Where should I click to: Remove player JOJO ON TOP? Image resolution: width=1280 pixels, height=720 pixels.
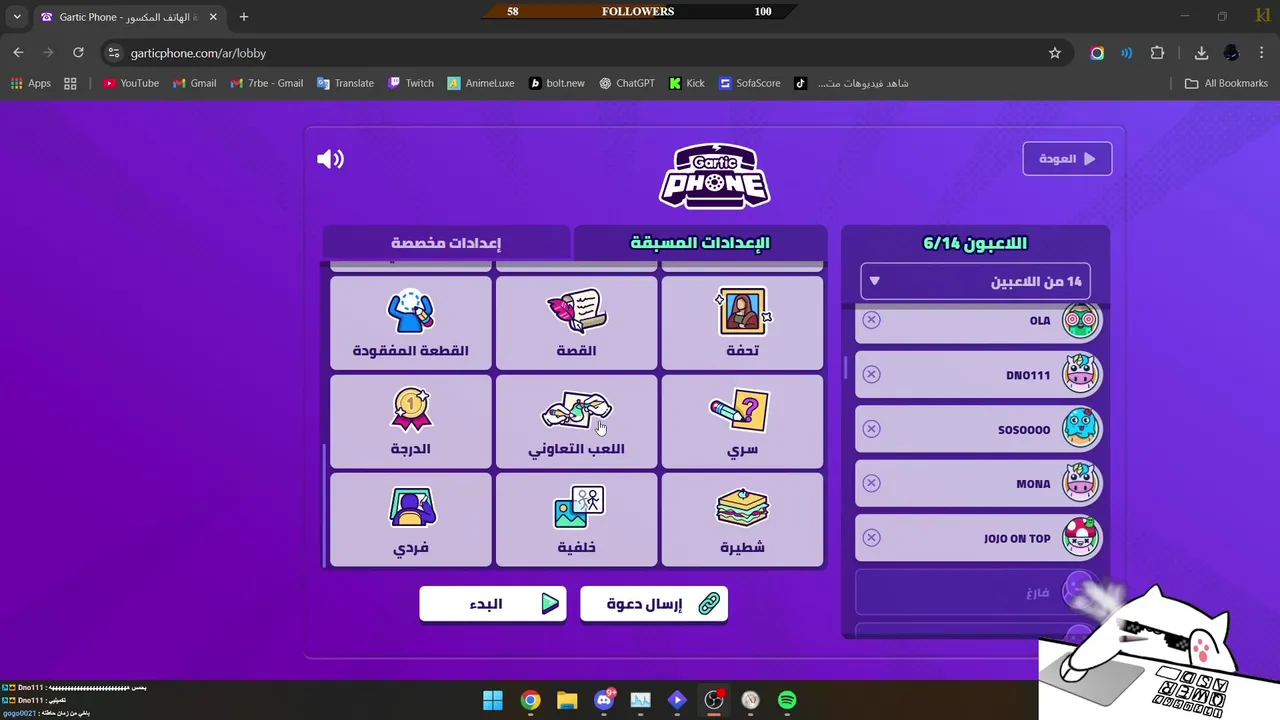pyautogui.click(x=871, y=538)
